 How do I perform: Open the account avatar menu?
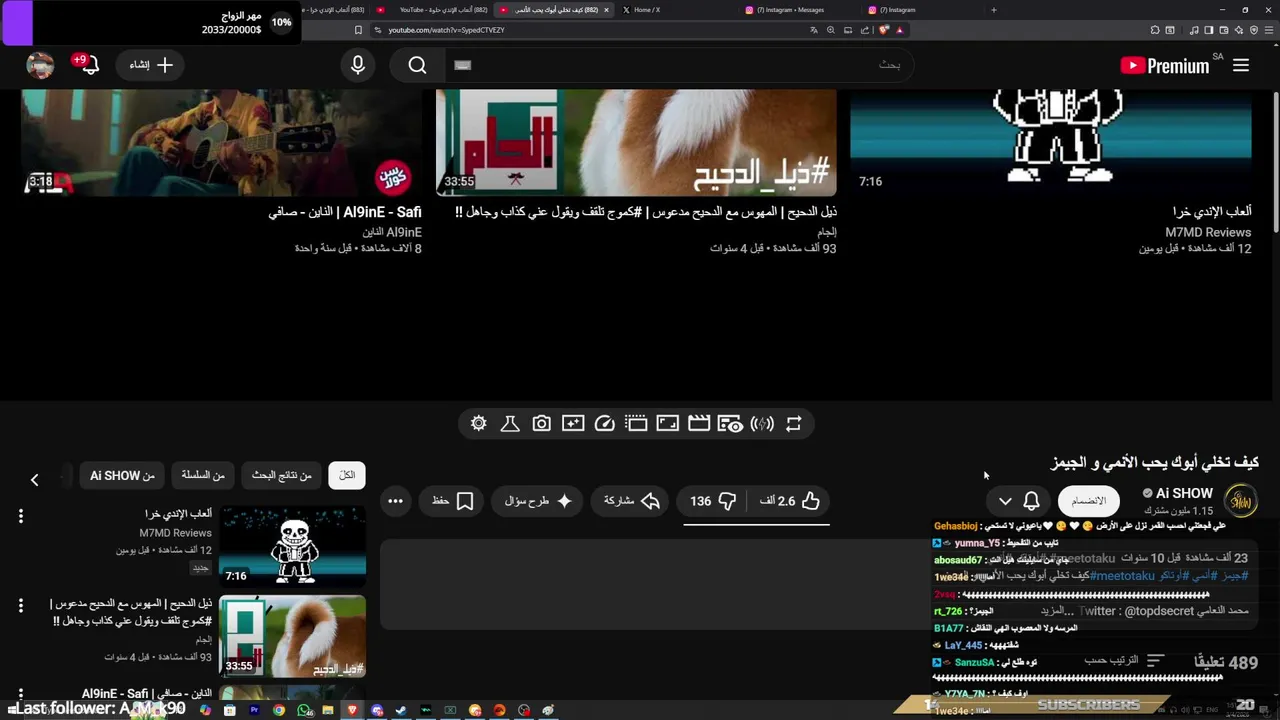tap(40, 65)
